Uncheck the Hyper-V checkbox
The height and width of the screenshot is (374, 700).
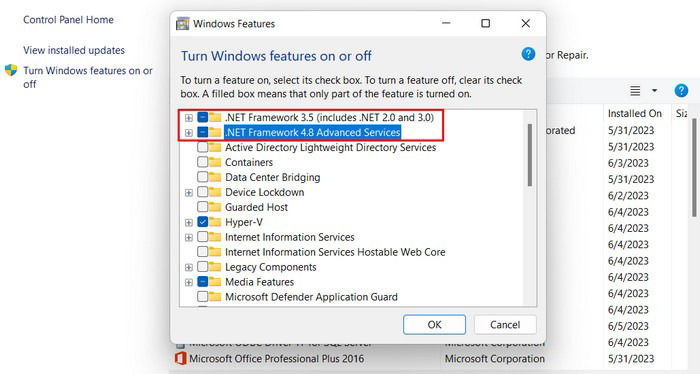tap(203, 222)
